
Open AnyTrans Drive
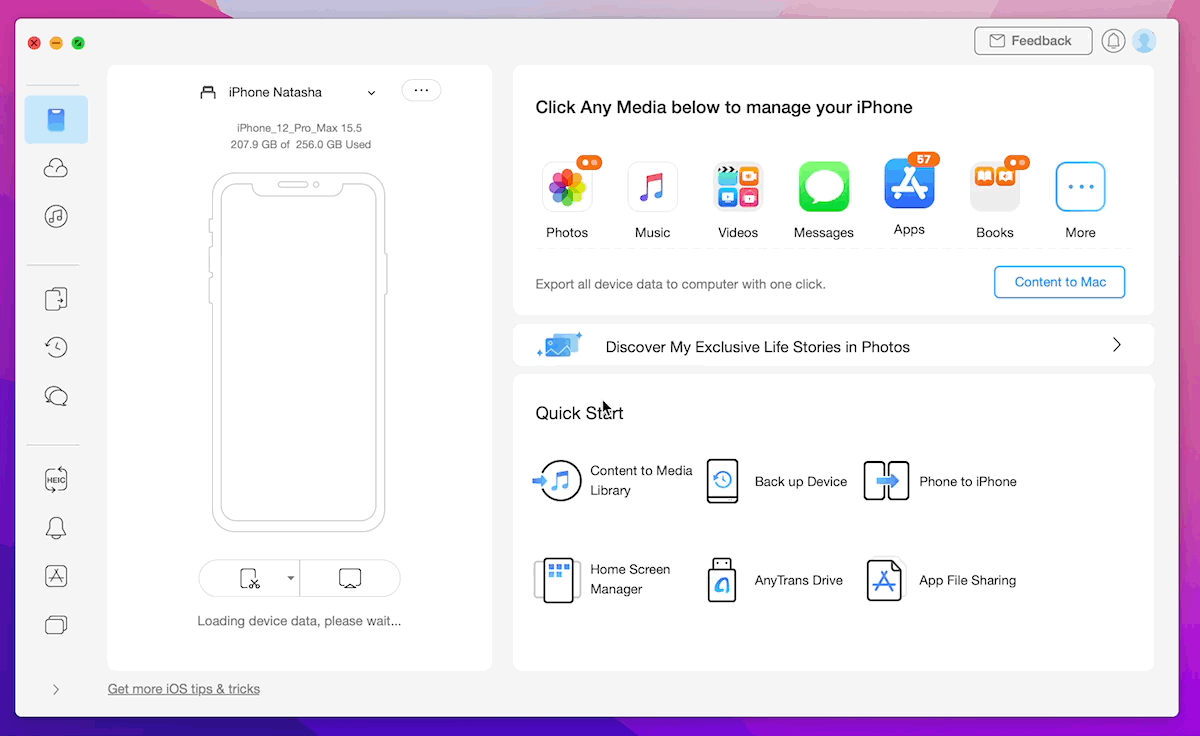(x=774, y=580)
